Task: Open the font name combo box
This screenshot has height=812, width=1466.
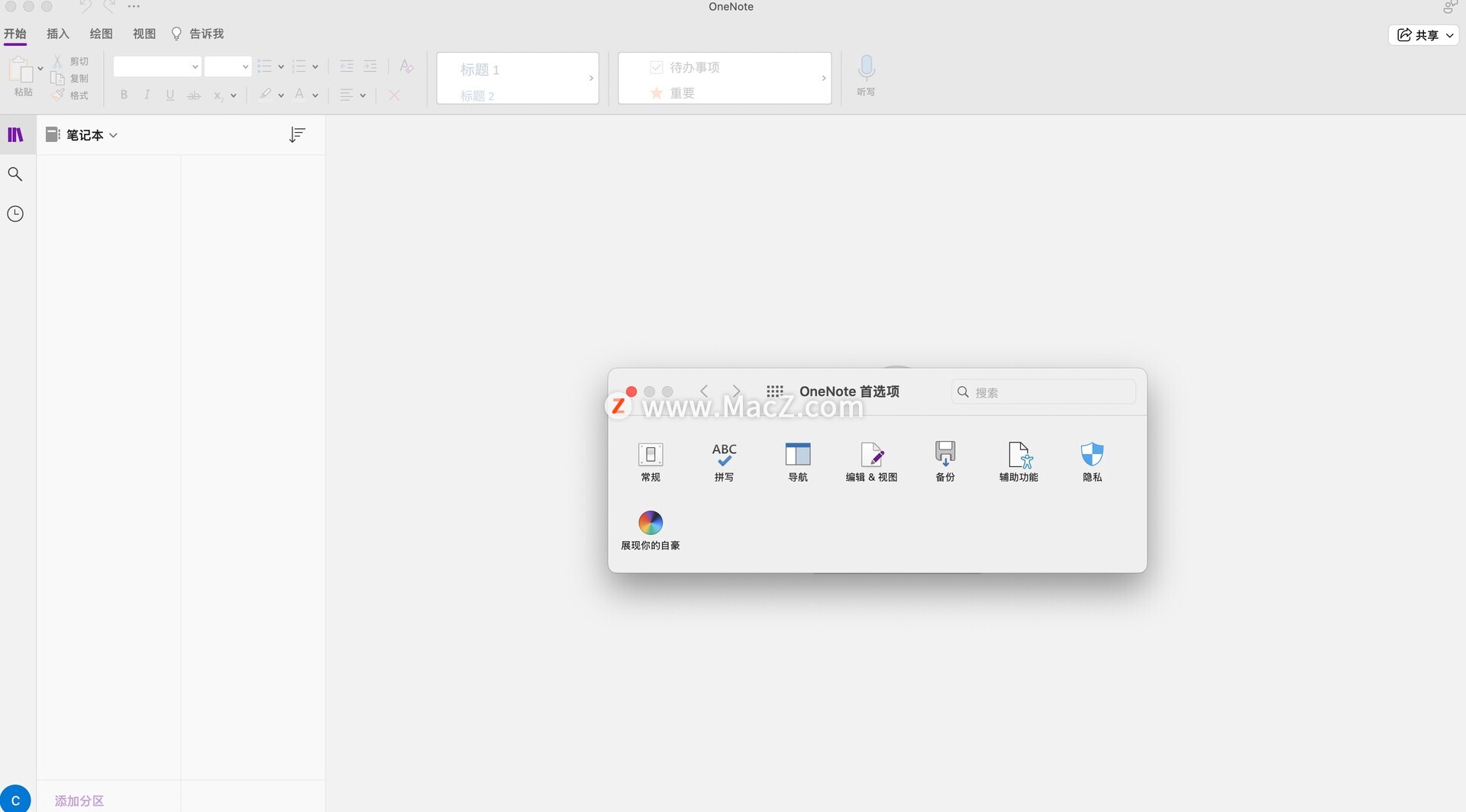Action: tap(157, 66)
